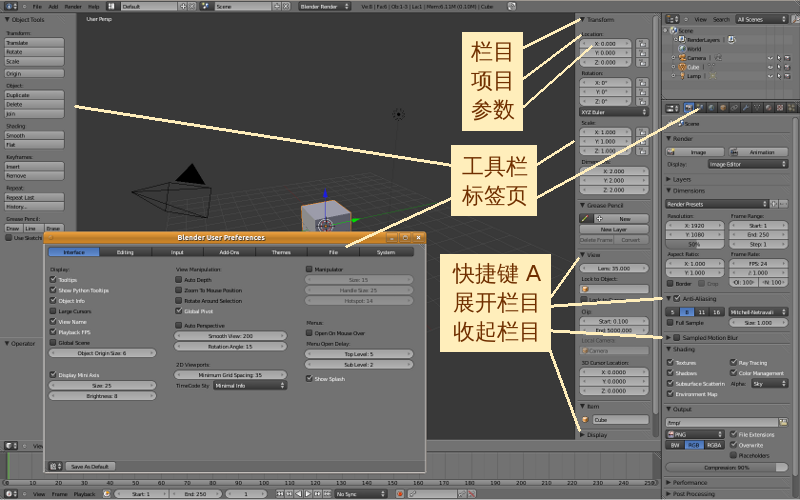Click the grease pencil draw icon
The width and height of the screenshot is (800, 500).
[x=586, y=218]
